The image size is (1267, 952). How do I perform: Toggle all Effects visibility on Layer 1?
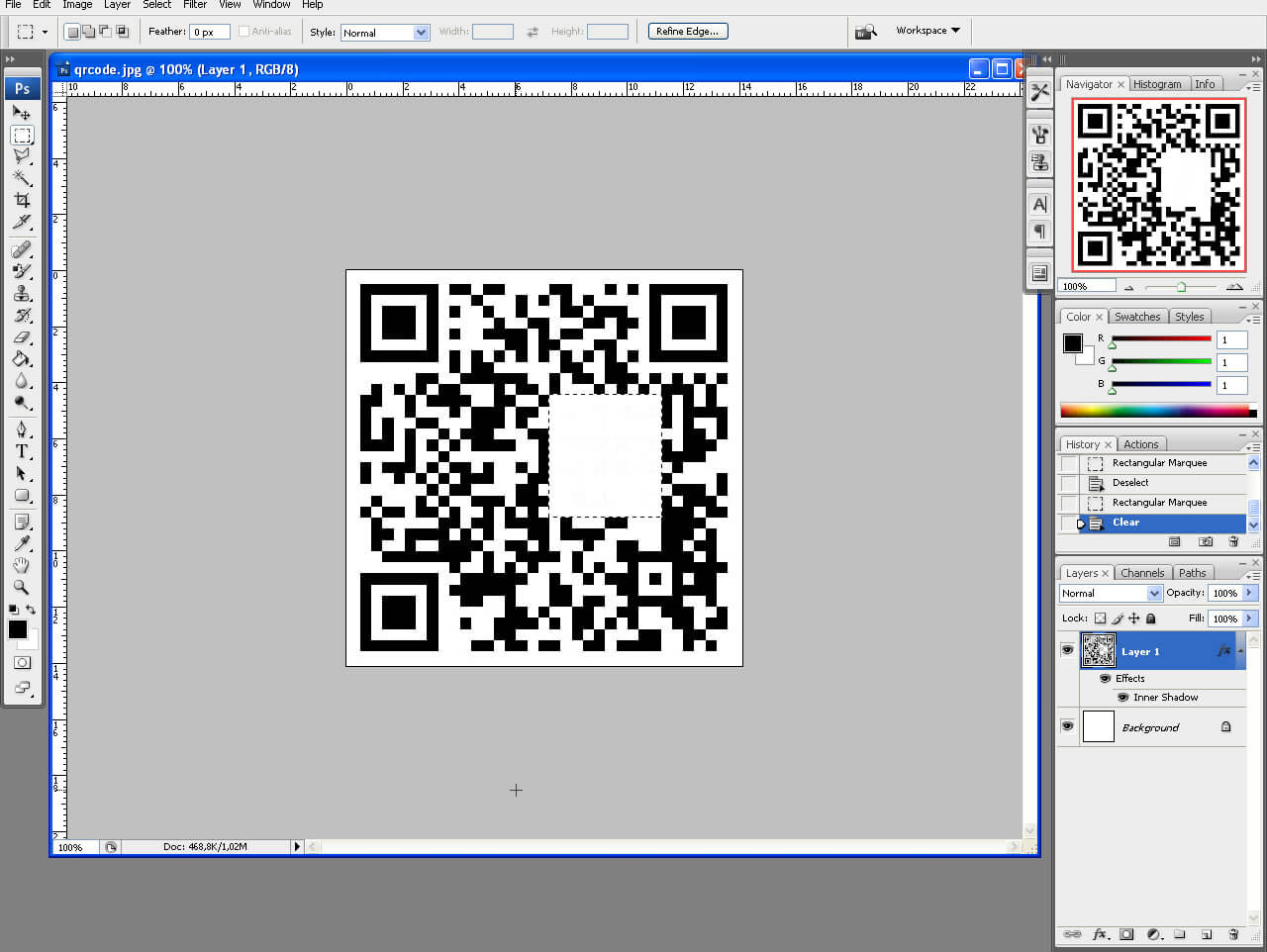coord(1105,678)
